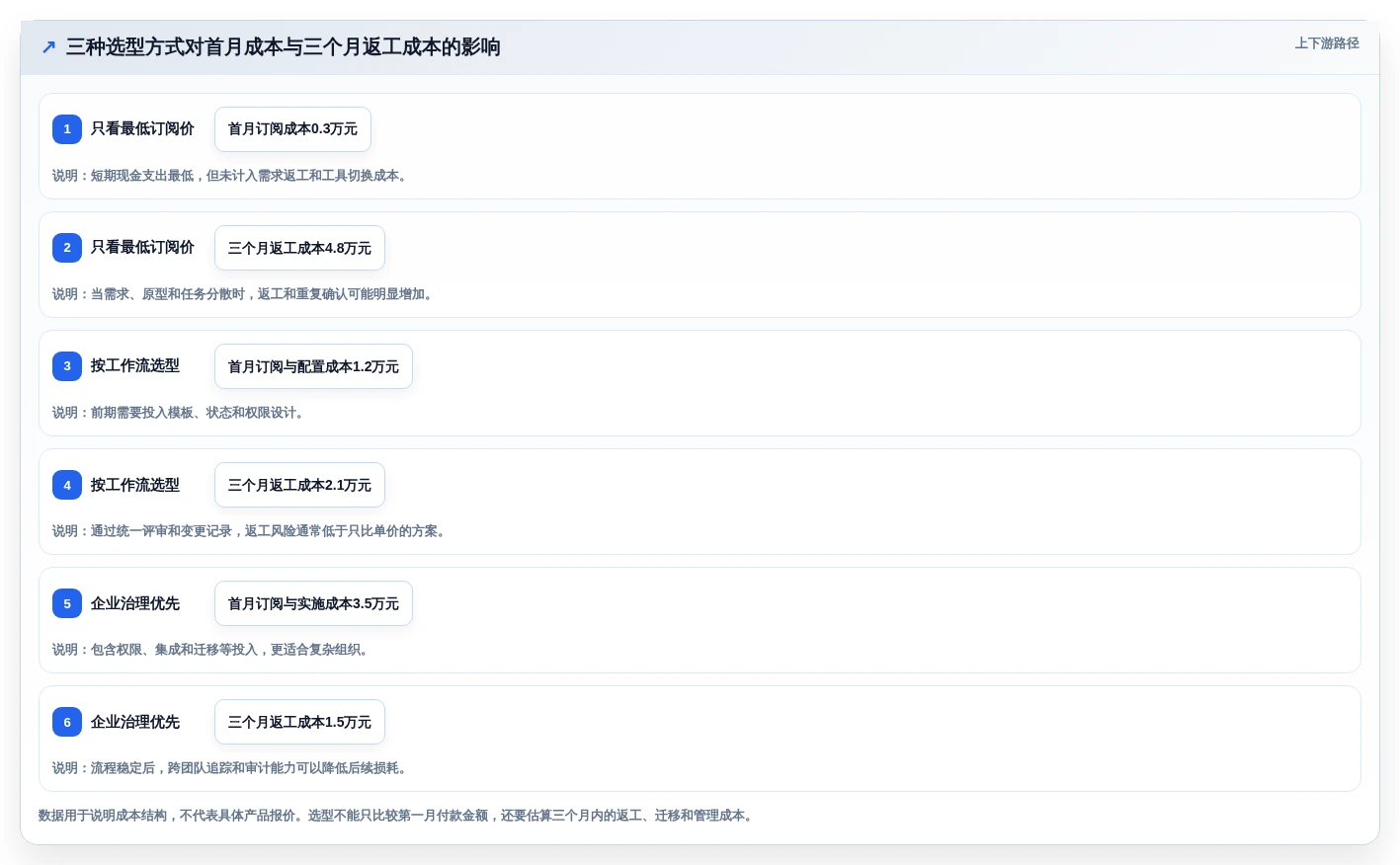This screenshot has height=865, width=1400.
Task: Click step badge number 5
Action: click(67, 603)
